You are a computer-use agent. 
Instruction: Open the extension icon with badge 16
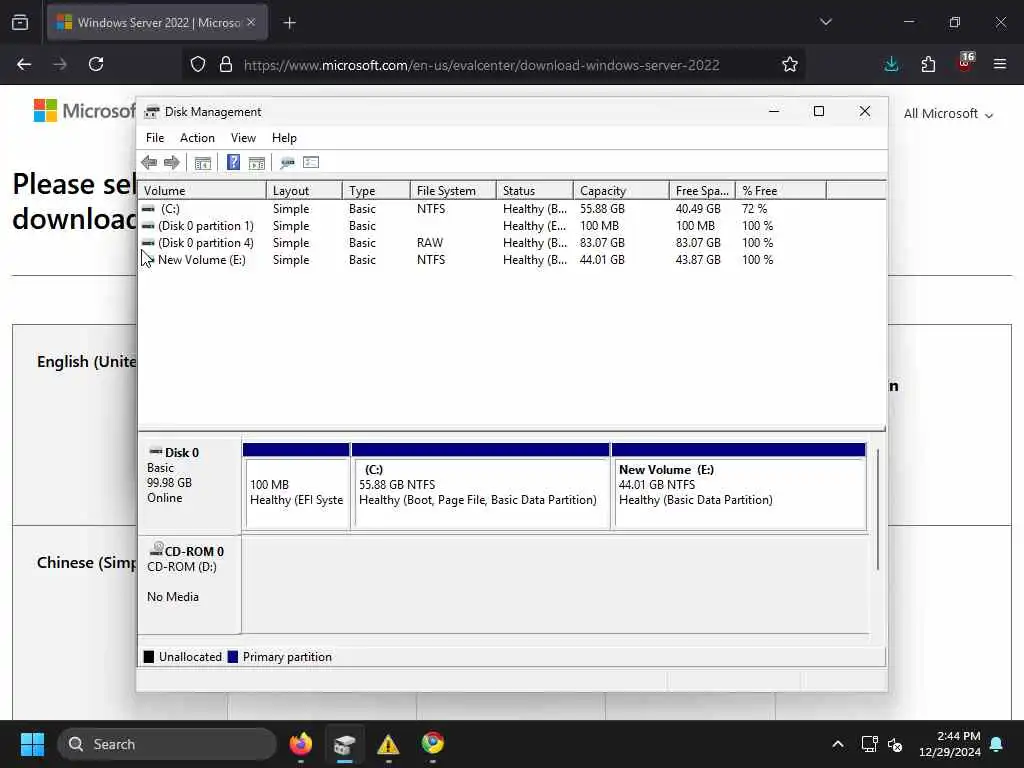point(965,63)
